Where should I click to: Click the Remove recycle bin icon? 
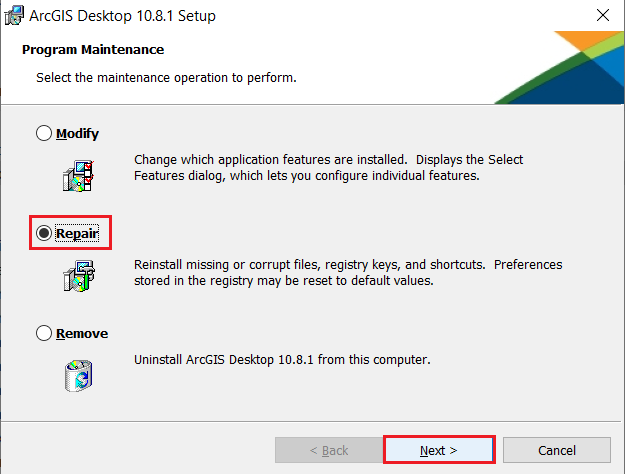click(77, 372)
